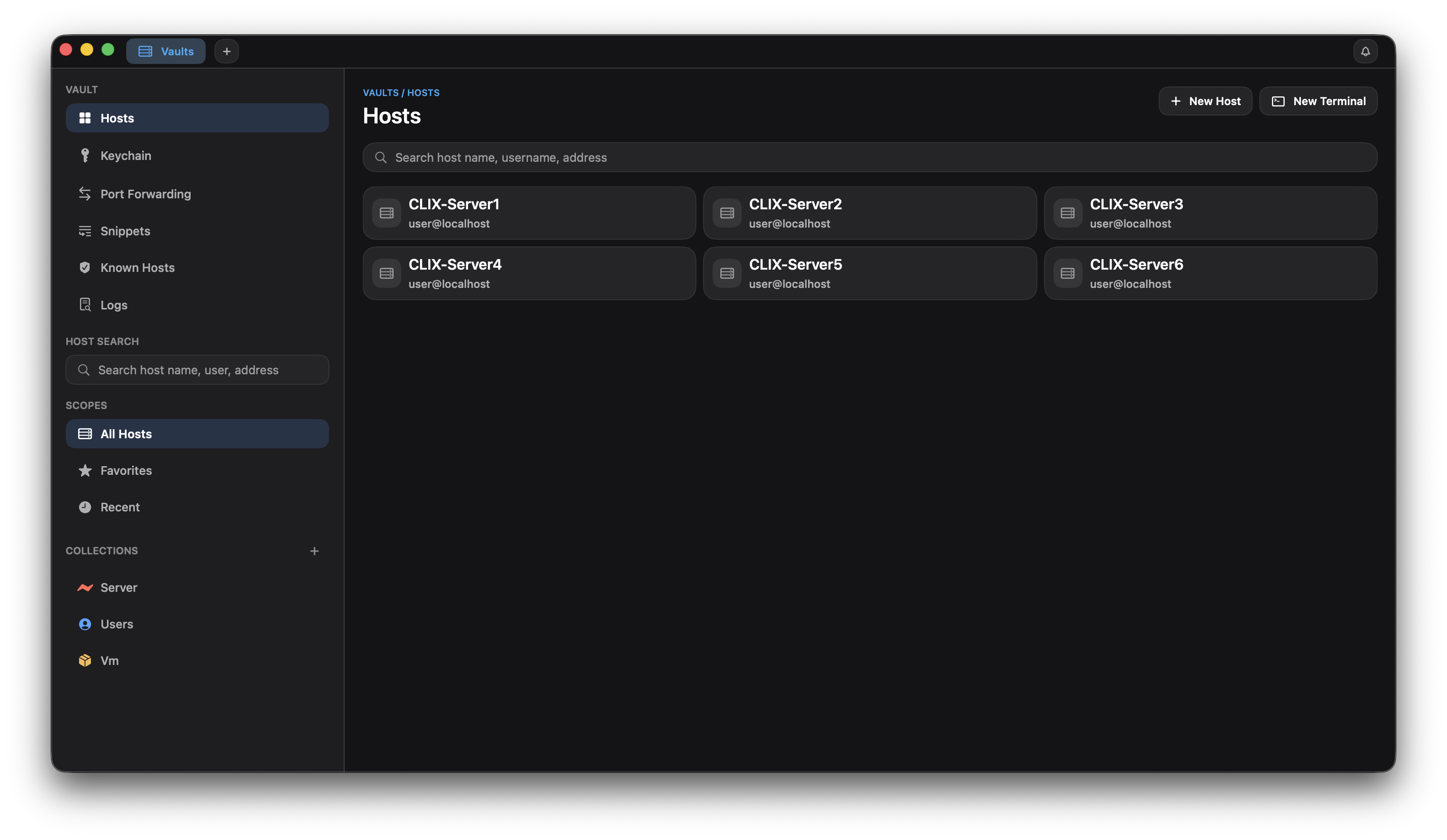The height and width of the screenshot is (840, 1447).
Task: View the Logs section
Action: pos(197,305)
